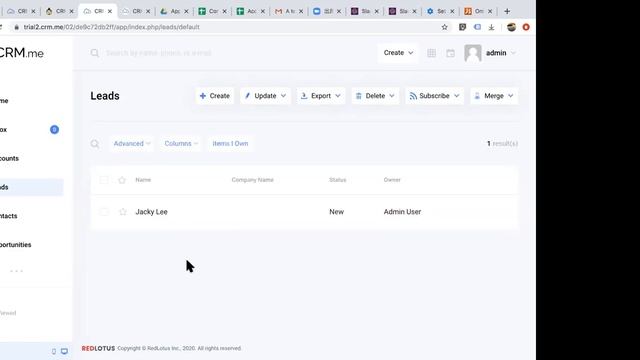Open the Delete dropdown

click(375, 96)
